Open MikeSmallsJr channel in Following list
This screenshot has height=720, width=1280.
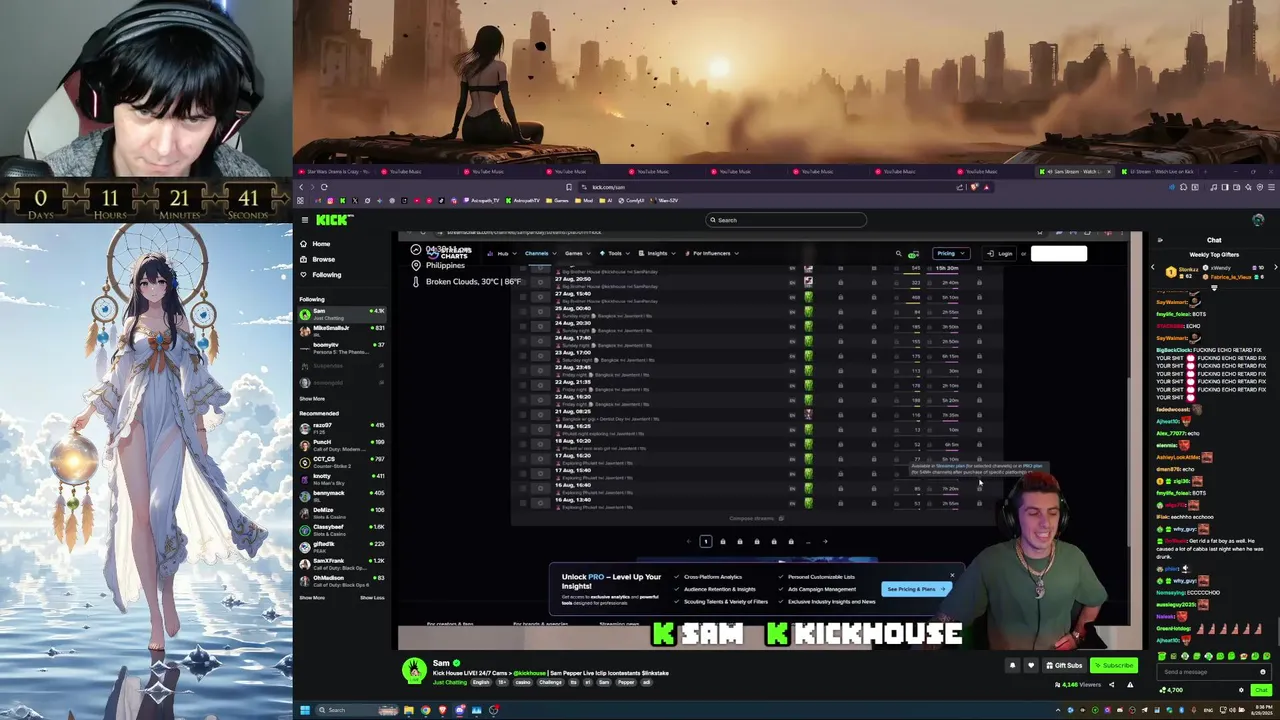pyautogui.click(x=341, y=330)
